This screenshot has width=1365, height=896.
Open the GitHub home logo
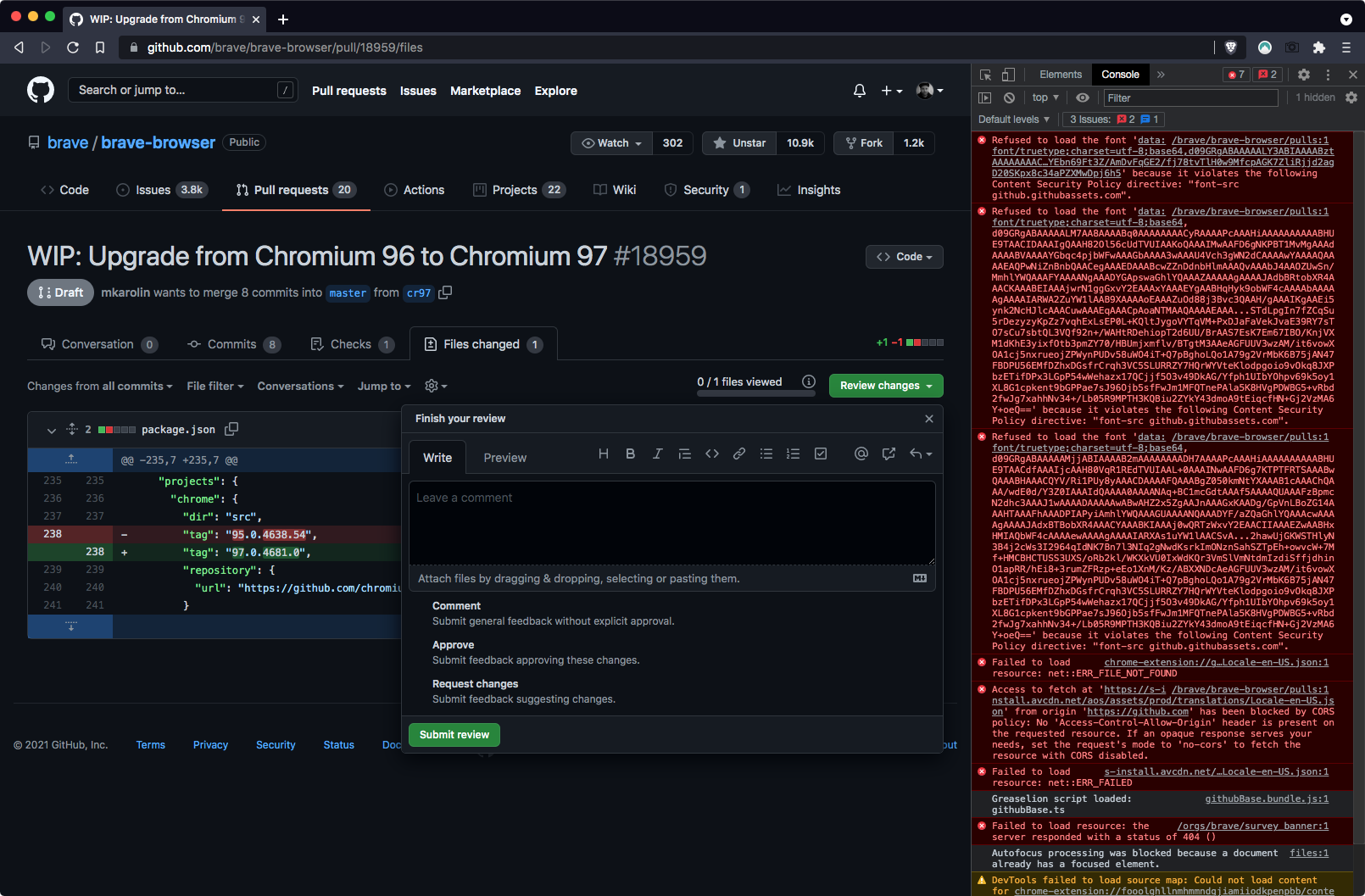(41, 90)
